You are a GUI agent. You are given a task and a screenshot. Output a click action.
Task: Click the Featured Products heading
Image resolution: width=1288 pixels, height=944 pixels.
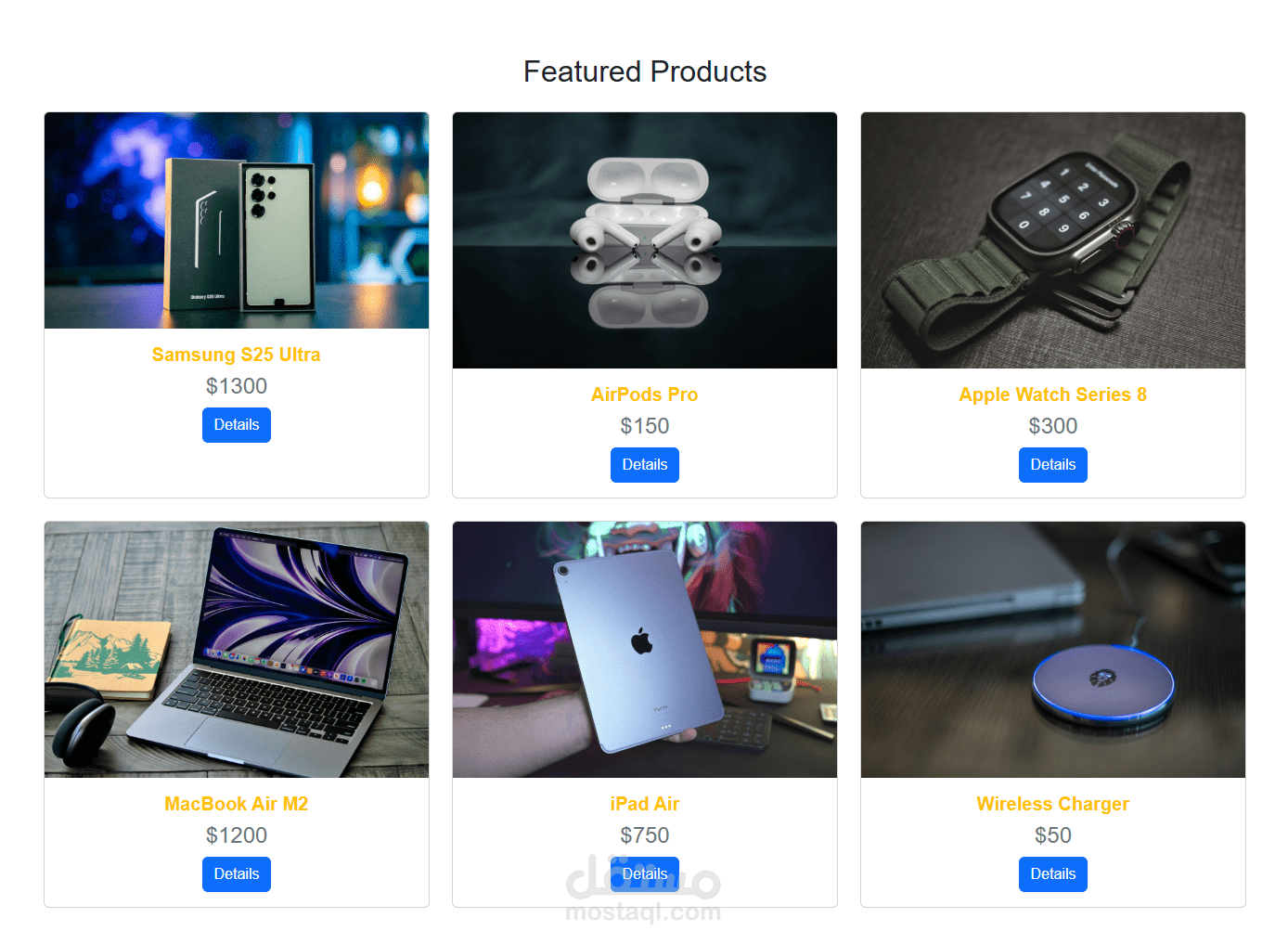pyautogui.click(x=645, y=71)
